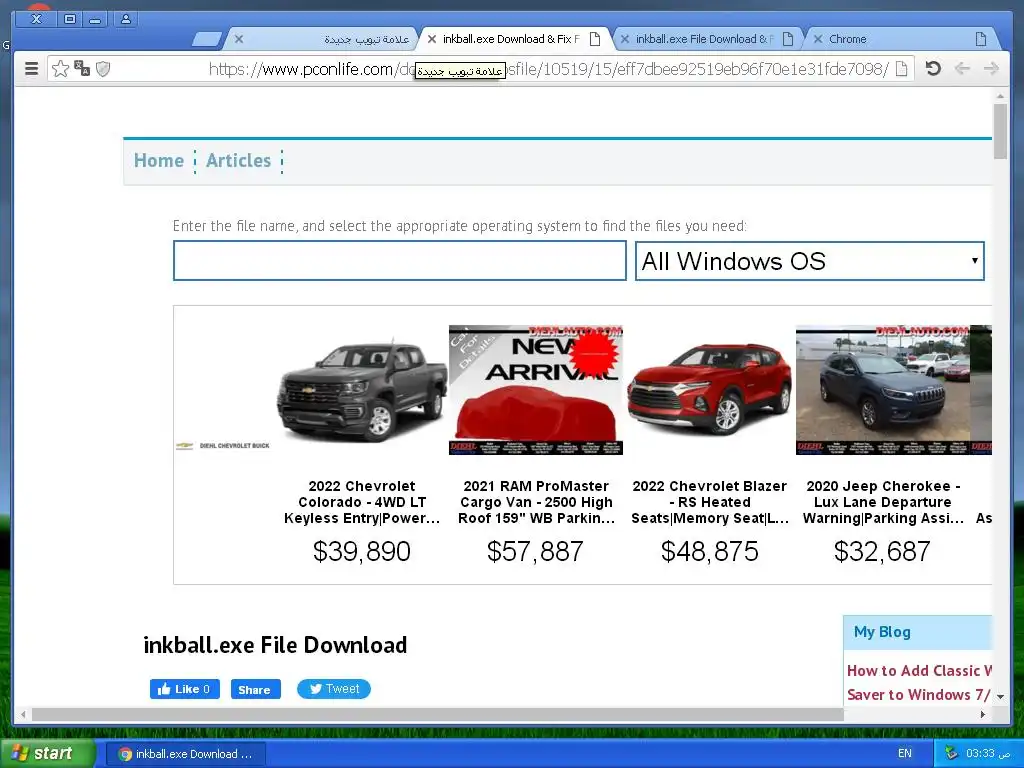1024x768 pixels.
Task: Click the user profile icon in title bar
Action: click(126, 19)
